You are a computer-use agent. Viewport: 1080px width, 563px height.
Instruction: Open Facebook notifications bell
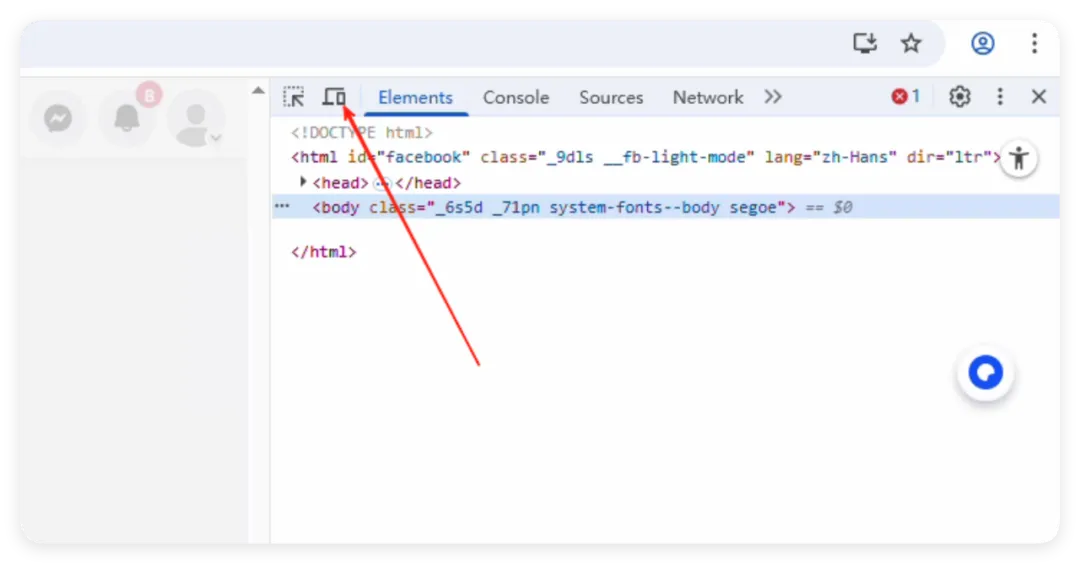[x=127, y=119]
